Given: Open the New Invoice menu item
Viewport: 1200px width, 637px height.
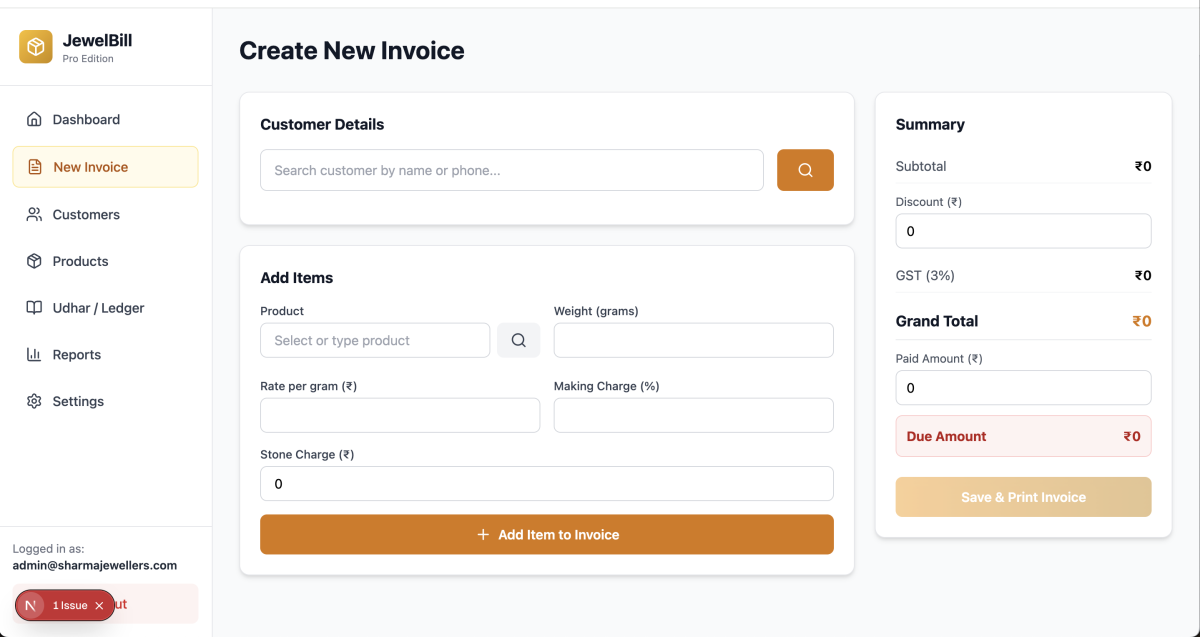Looking at the screenshot, I should (x=105, y=167).
